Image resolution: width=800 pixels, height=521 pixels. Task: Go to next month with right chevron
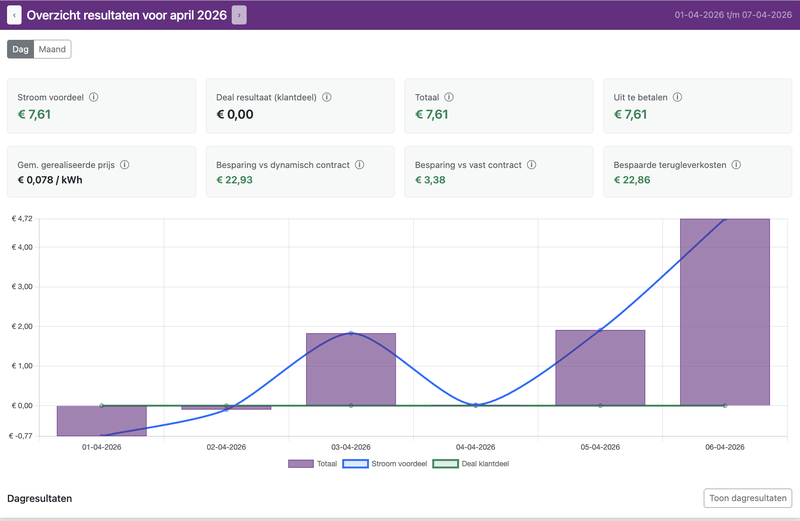click(x=239, y=15)
